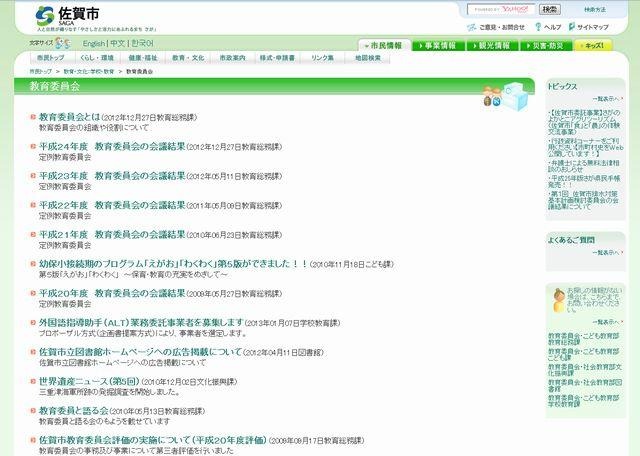Open the 教育・文化 menu item
The image size is (640, 456).
point(188,58)
